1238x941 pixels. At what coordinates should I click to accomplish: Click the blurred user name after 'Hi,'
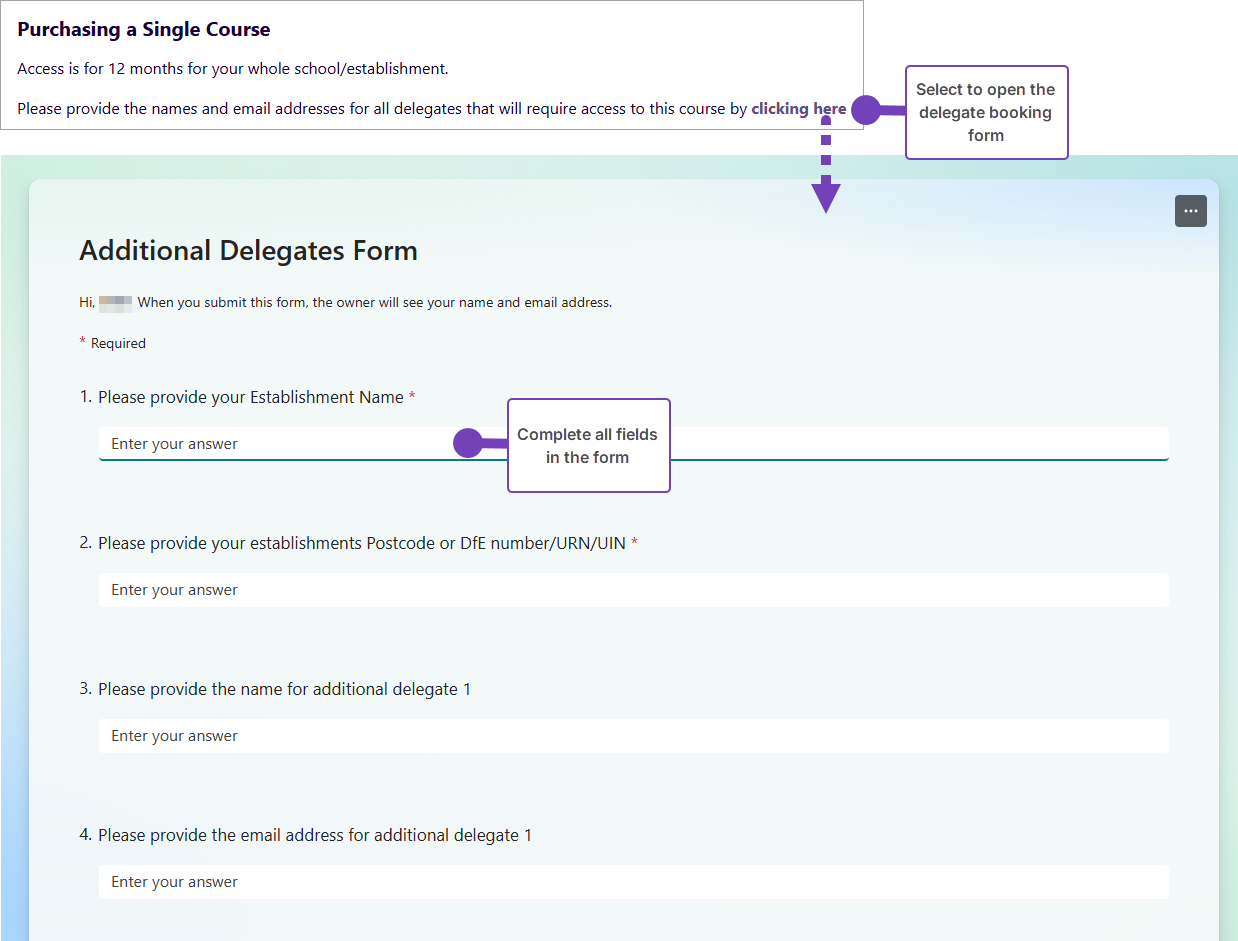[x=116, y=302]
